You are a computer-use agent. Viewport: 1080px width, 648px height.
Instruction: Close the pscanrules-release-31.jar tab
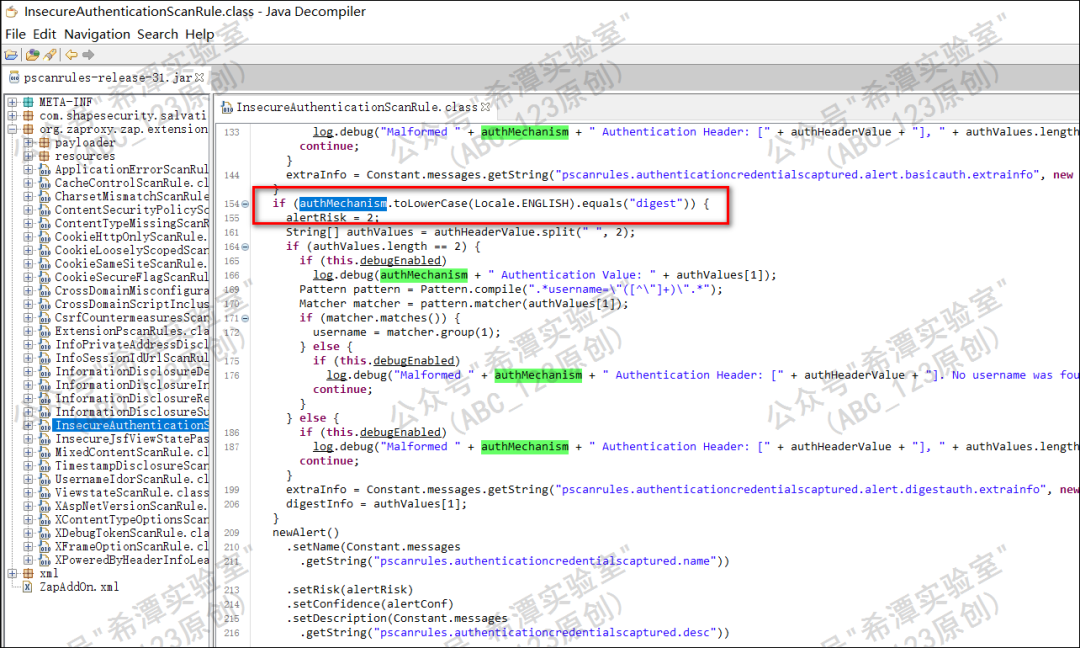200,78
